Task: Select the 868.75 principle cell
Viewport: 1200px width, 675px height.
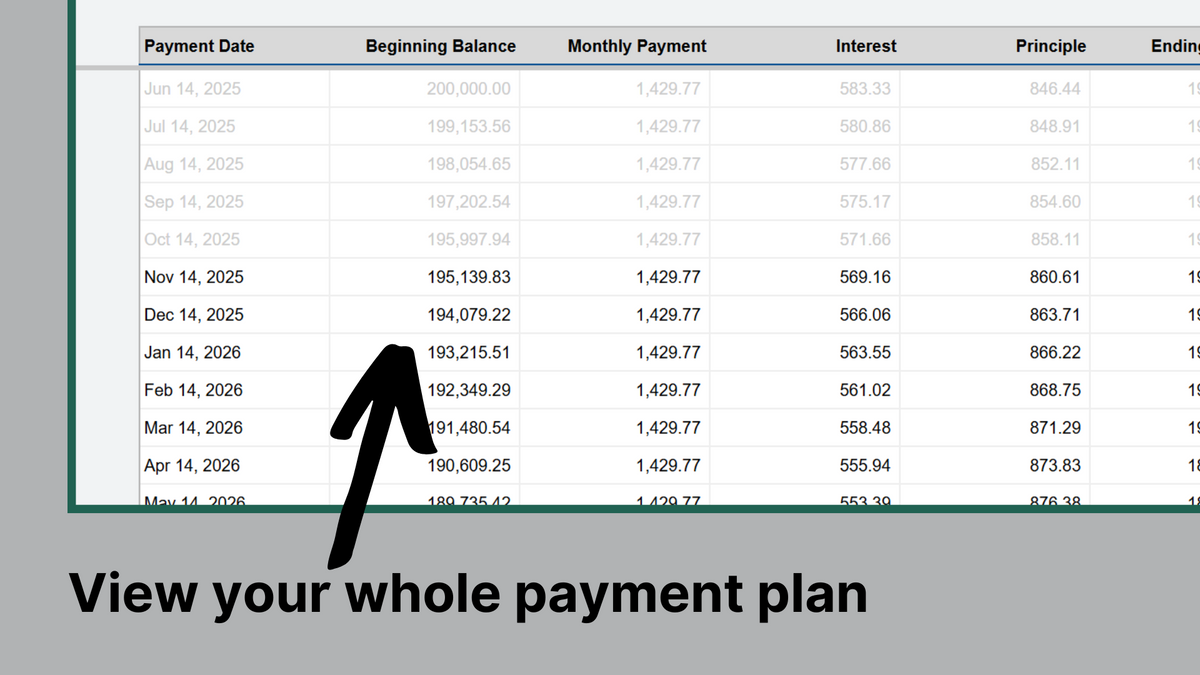Action: click(995, 390)
